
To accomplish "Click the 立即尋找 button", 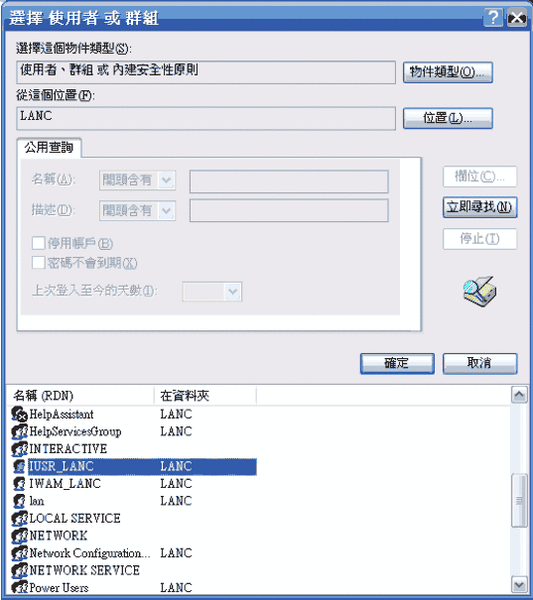I will pos(480,207).
